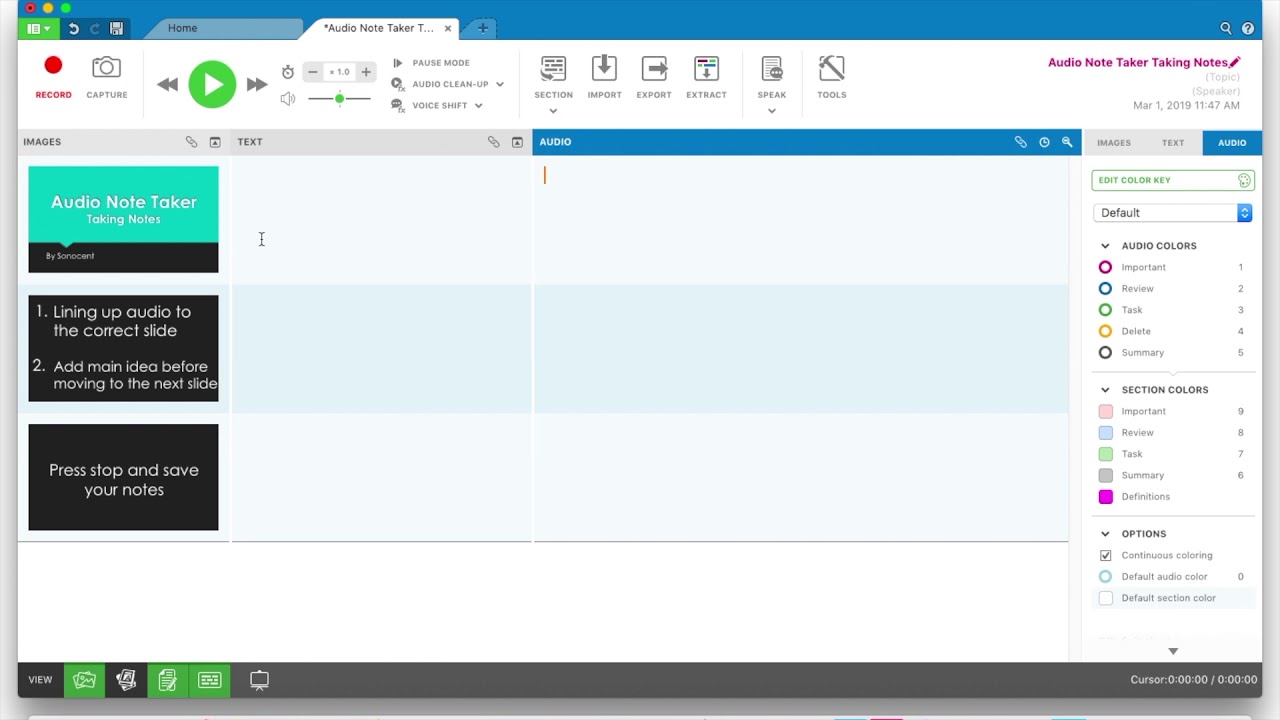The image size is (1280, 720).
Task: Open the green app menu button
Action: [x=38, y=28]
